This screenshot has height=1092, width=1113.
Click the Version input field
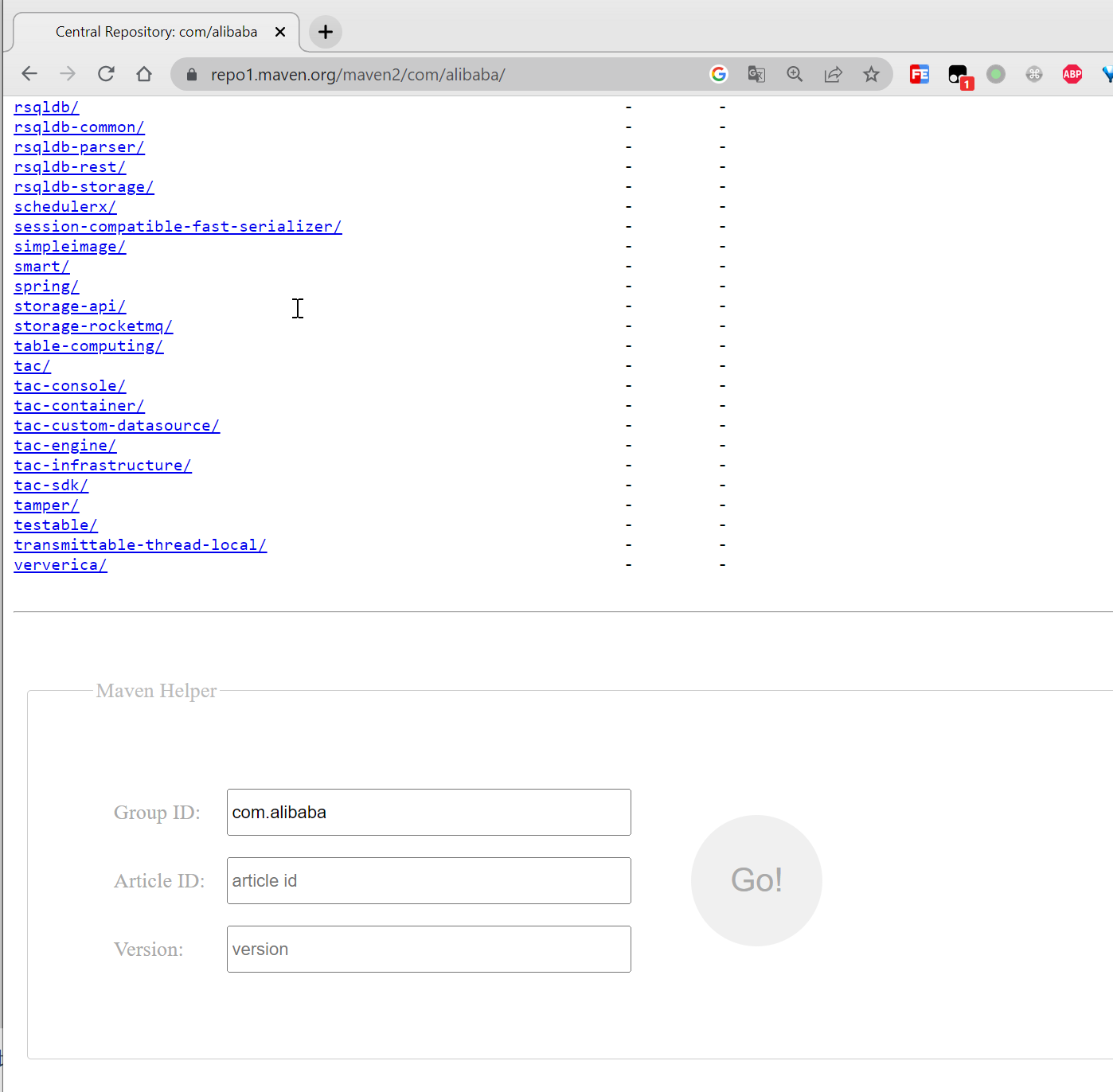(429, 950)
